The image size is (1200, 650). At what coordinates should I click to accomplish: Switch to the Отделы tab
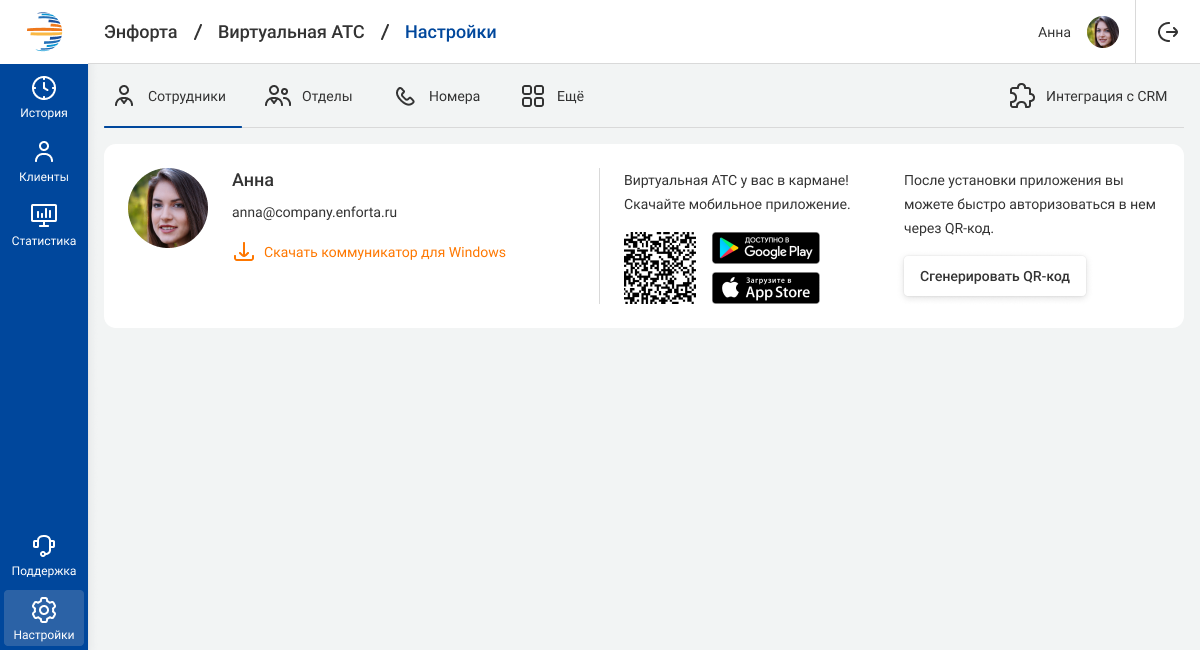[x=309, y=97]
